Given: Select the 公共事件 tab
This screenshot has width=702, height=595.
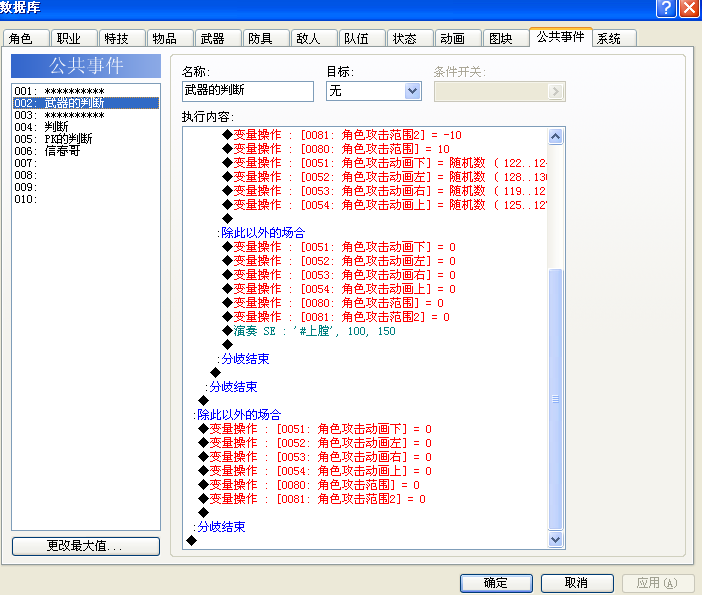Looking at the screenshot, I should (561, 37).
